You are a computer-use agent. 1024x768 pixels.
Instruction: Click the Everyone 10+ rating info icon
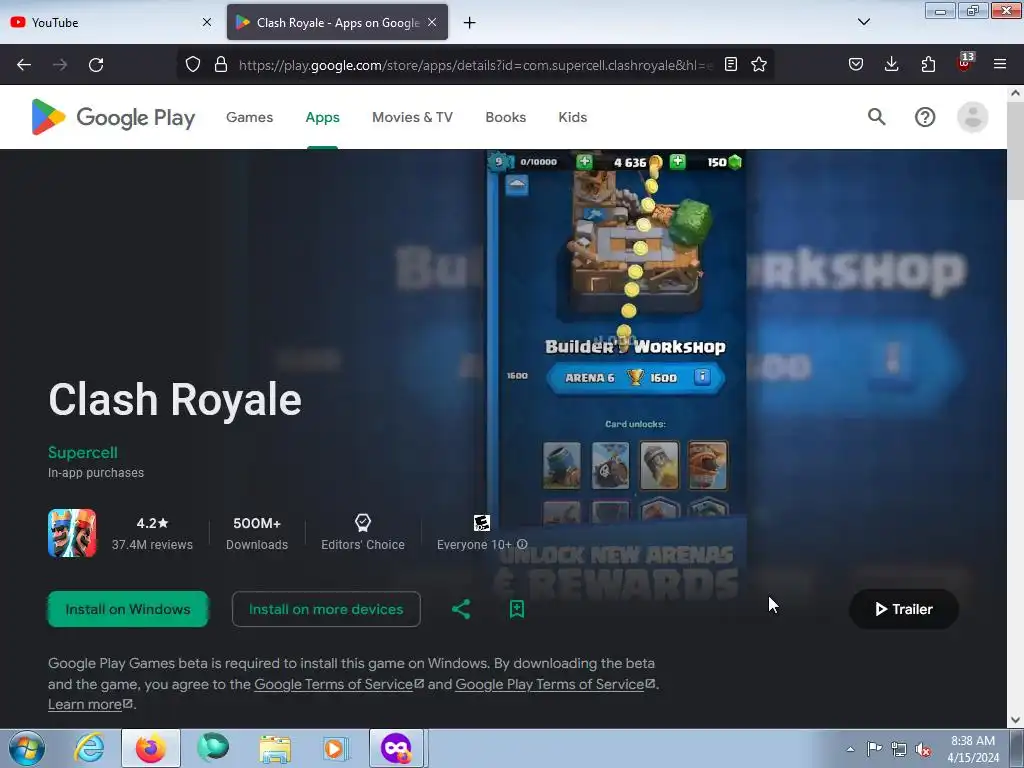point(522,544)
